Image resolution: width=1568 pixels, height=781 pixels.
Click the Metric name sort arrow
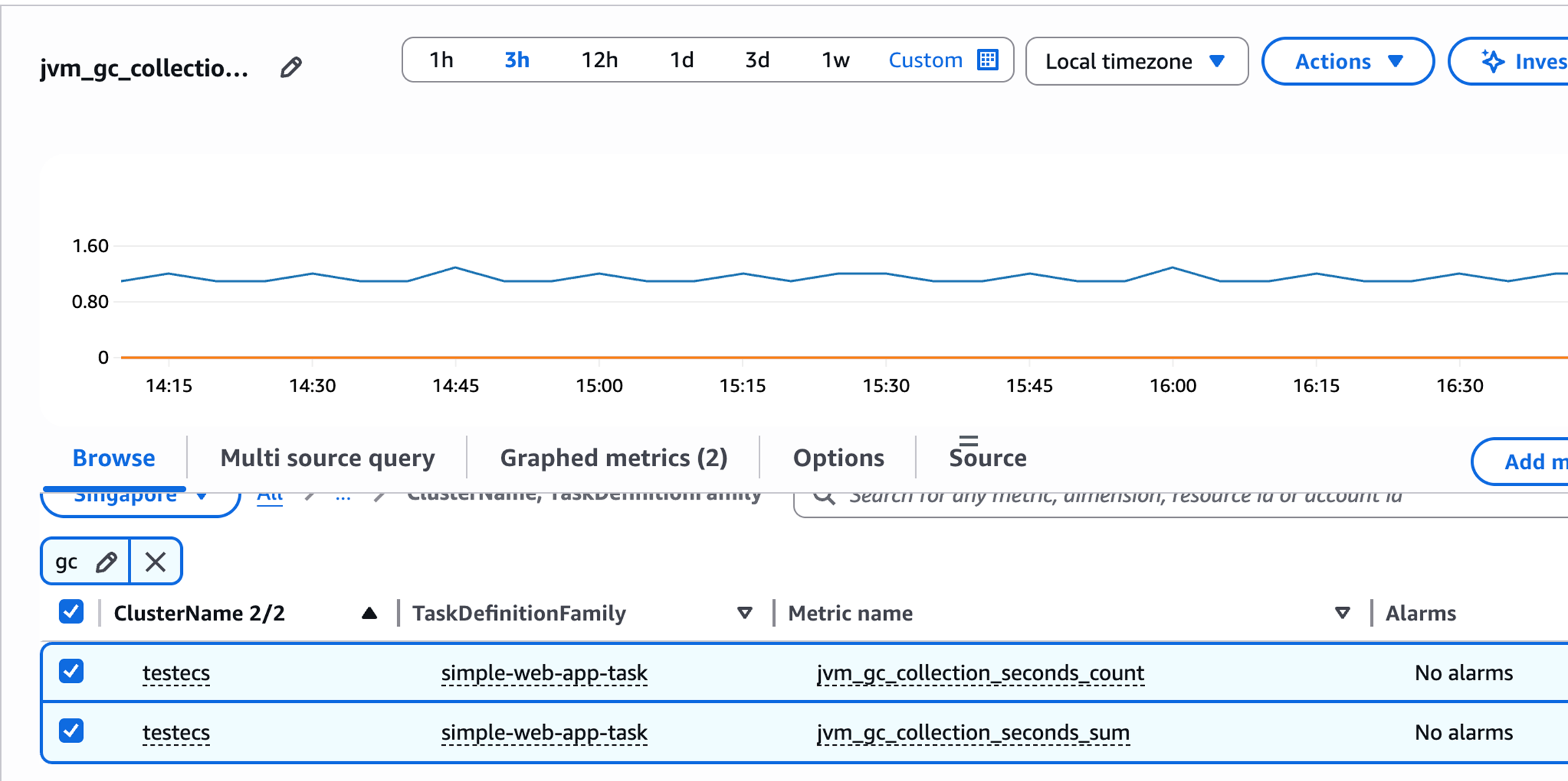click(x=1342, y=614)
